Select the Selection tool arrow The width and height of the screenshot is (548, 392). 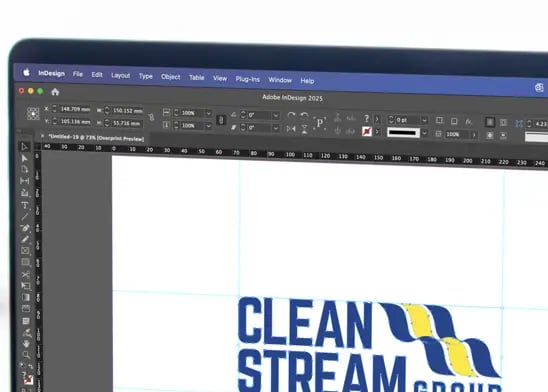[24, 147]
